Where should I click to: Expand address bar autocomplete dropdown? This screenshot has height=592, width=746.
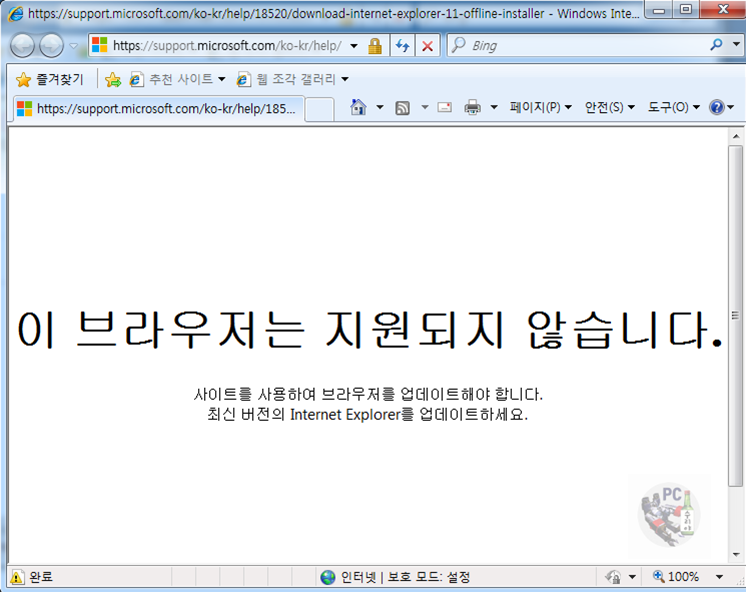354,46
